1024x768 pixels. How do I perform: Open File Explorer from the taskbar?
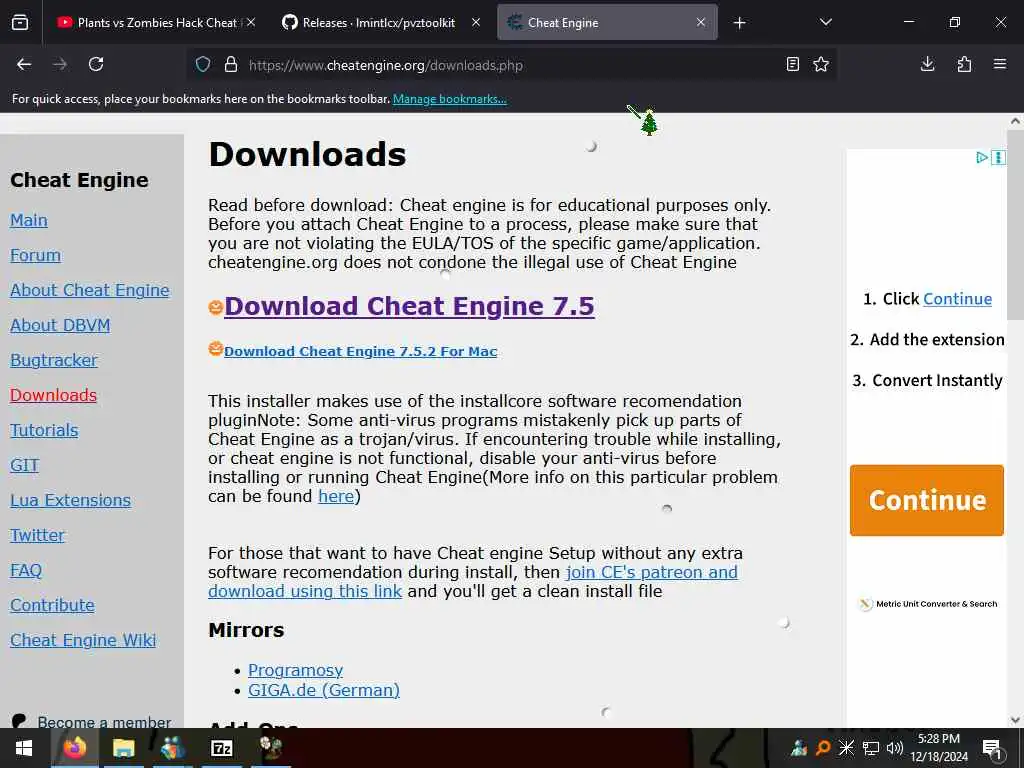point(123,748)
